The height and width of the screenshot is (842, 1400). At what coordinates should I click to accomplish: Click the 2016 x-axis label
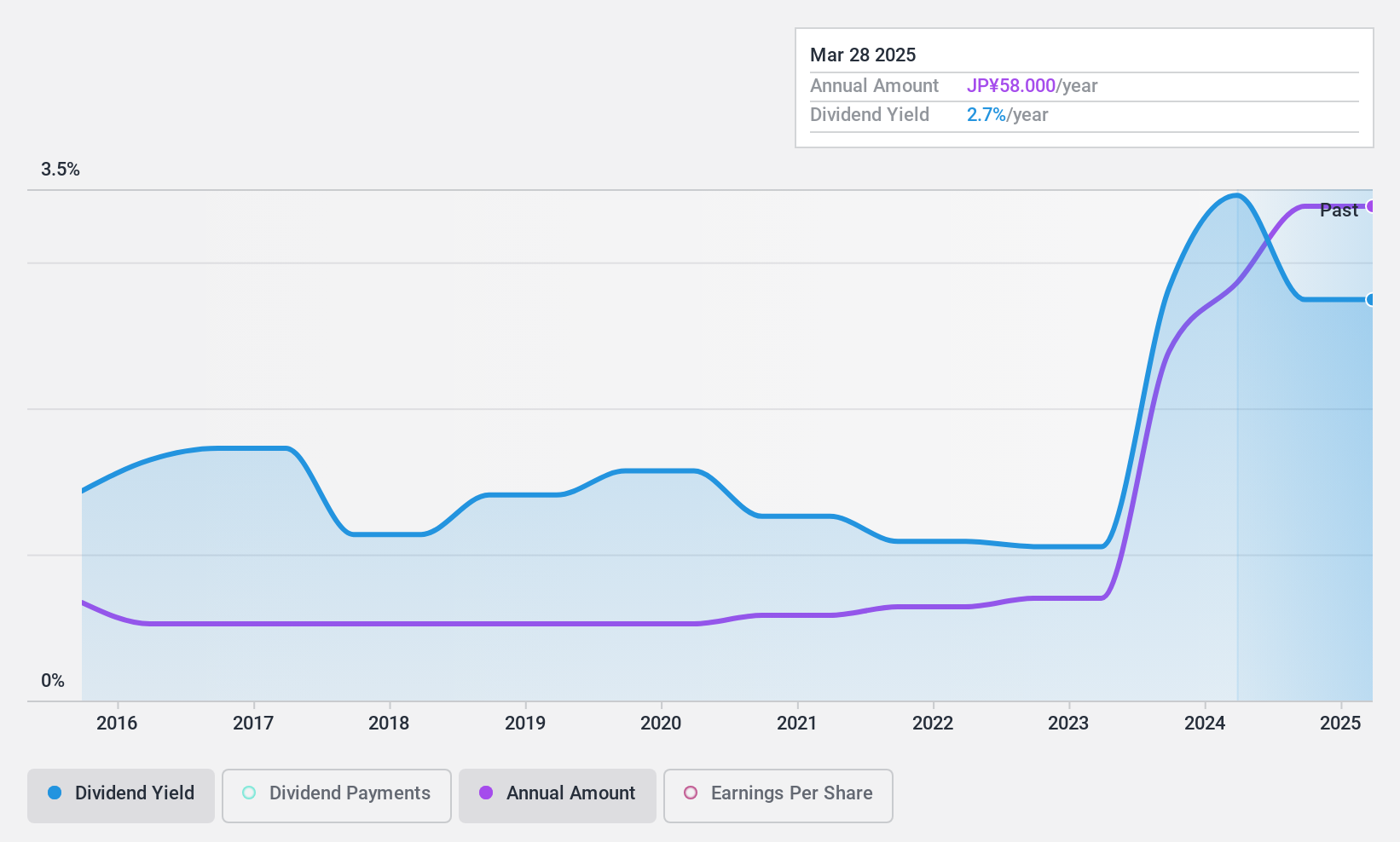click(117, 724)
